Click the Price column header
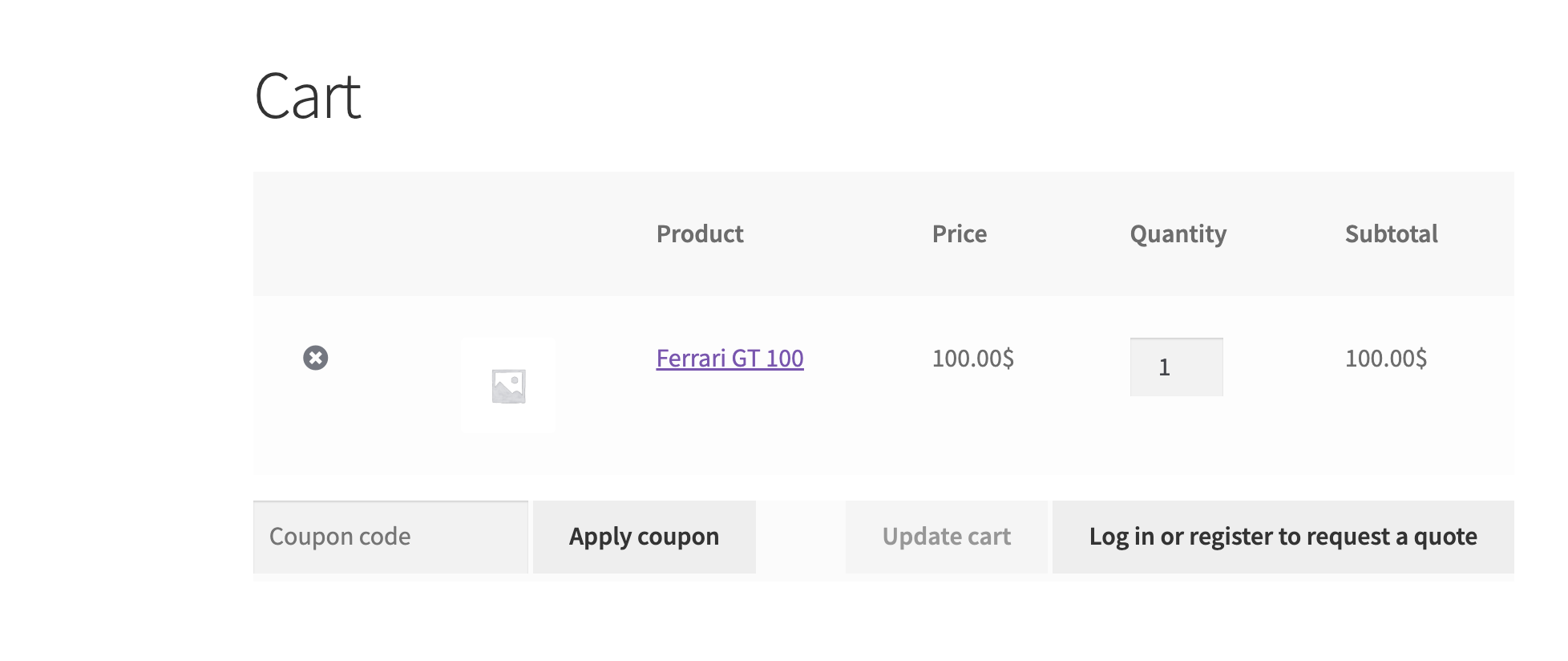The width and height of the screenshot is (1568, 661). pos(959,234)
